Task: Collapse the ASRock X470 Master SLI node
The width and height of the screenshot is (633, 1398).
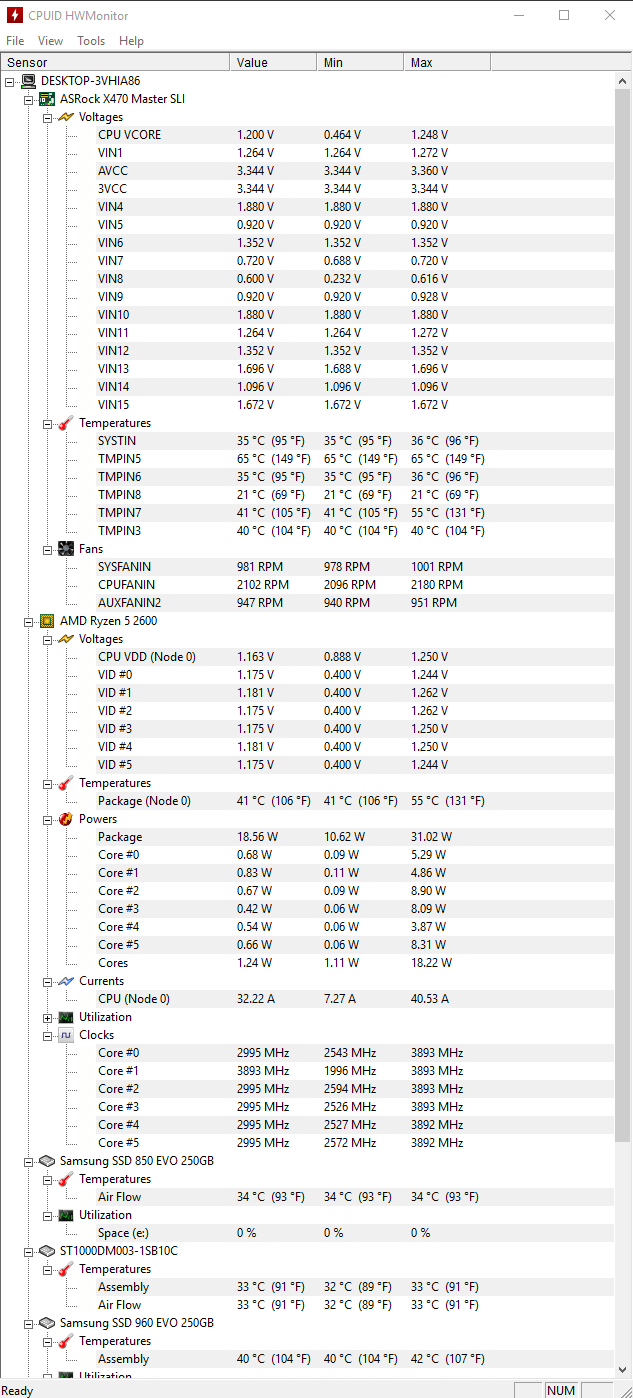Action: coord(29,99)
